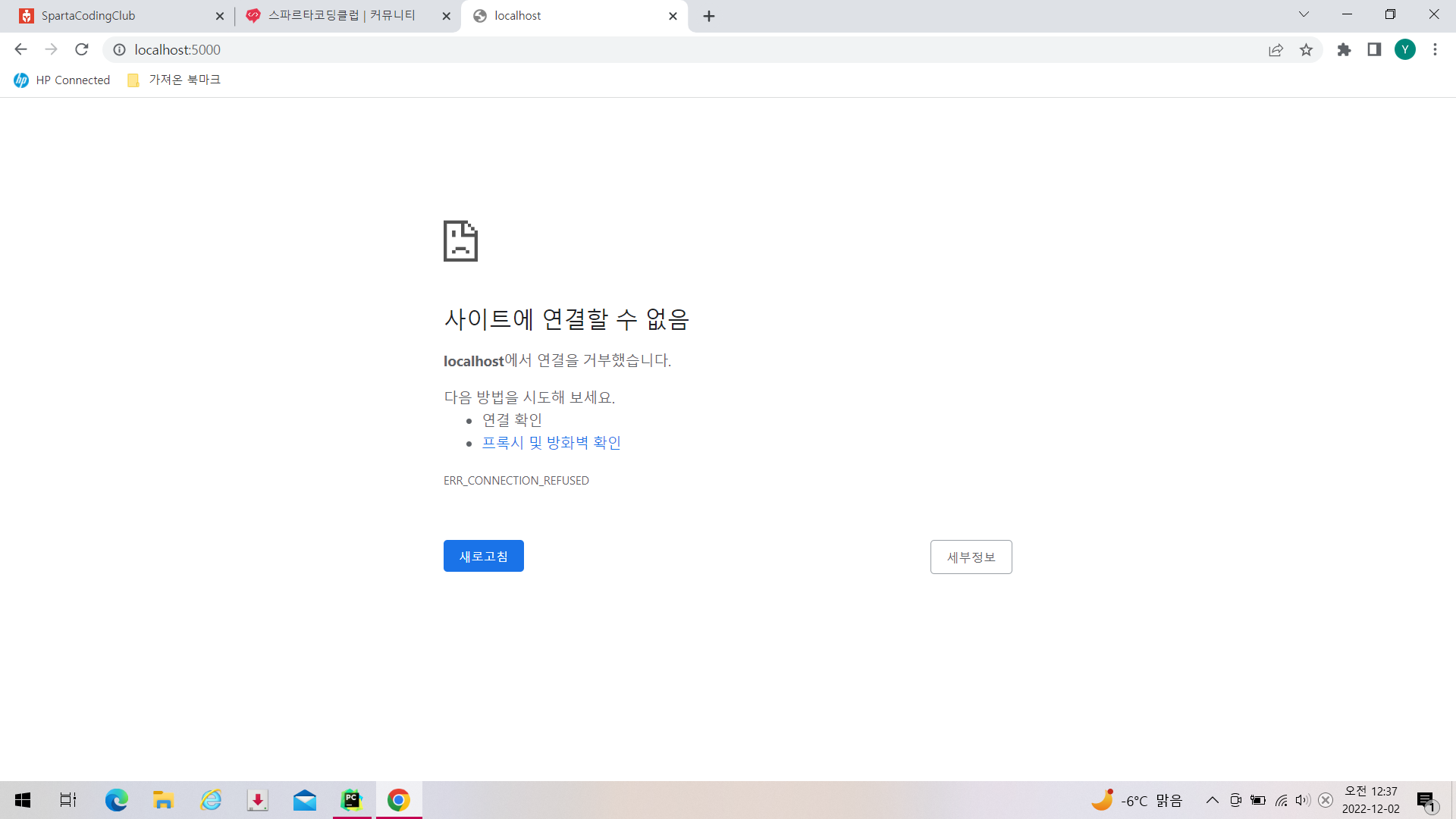Open volume speaker tray icon
Screen dimensions: 1456x819
click(1303, 800)
